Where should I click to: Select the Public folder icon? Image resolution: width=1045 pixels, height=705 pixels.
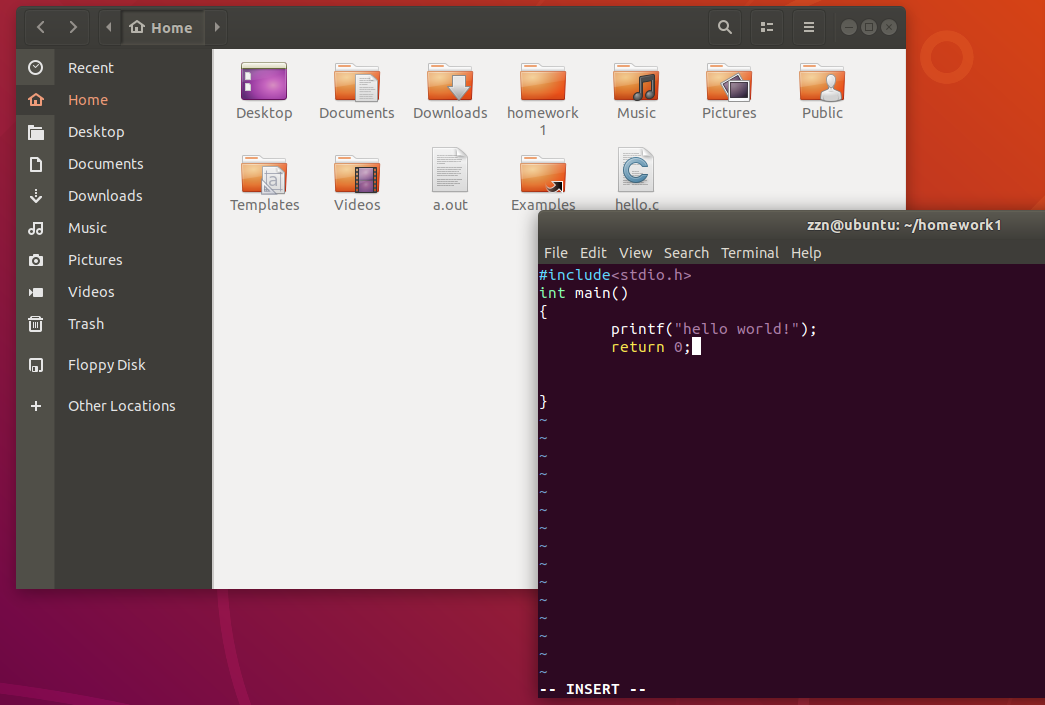(x=822, y=82)
